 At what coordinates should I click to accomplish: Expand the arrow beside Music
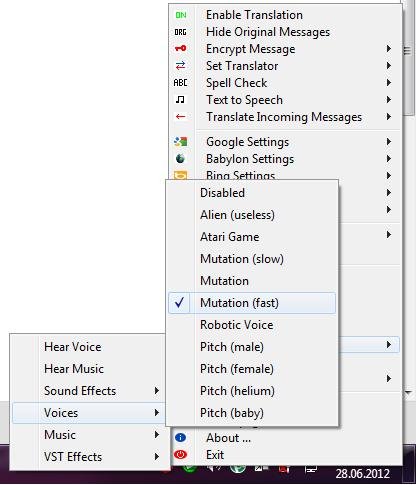pos(157,434)
